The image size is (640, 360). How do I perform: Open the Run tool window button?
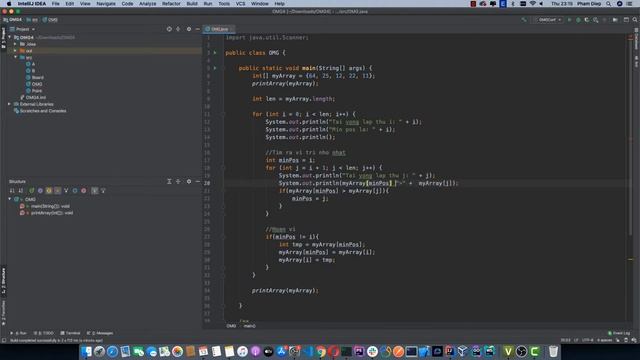pos(18,333)
